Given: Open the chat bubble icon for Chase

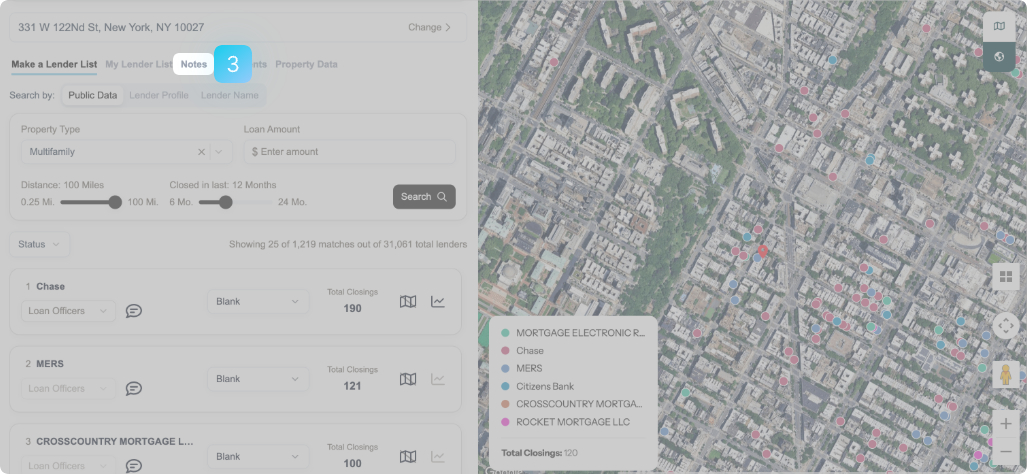Looking at the screenshot, I should tap(134, 311).
